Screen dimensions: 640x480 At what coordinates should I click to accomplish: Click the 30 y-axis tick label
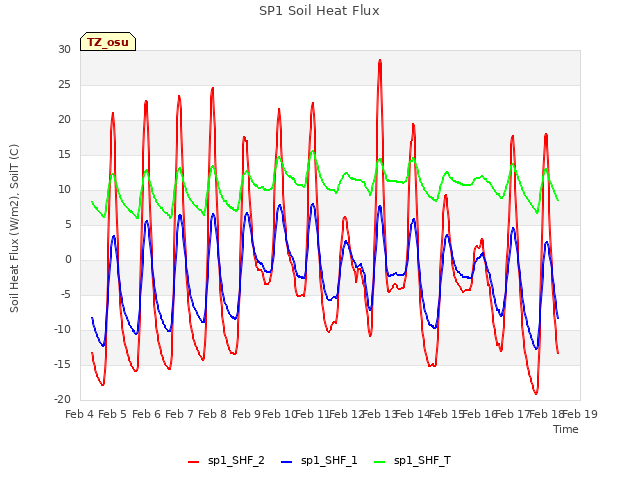64,49
